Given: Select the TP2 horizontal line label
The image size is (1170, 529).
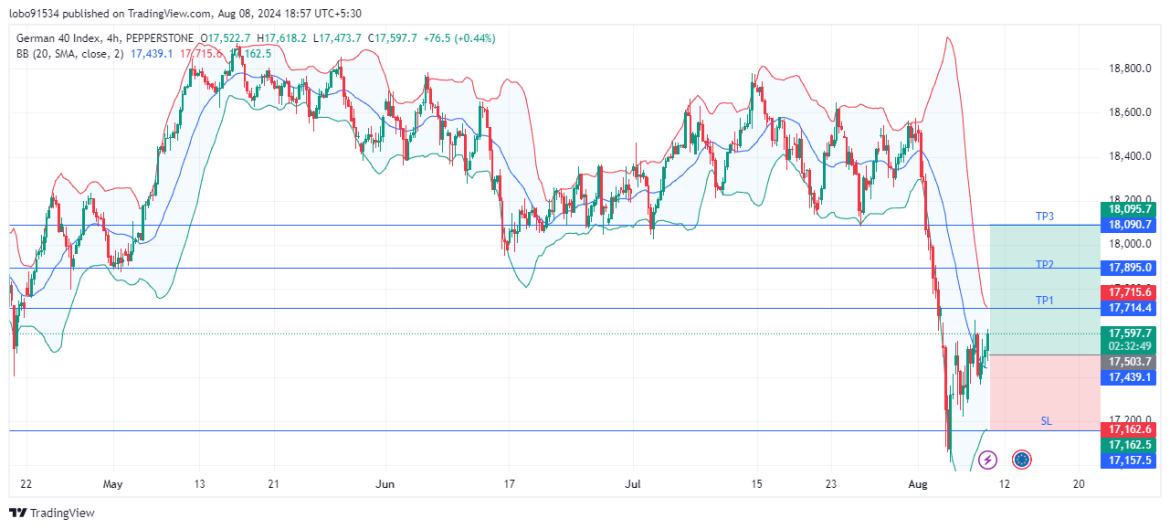Looking at the screenshot, I should [x=1044, y=264].
